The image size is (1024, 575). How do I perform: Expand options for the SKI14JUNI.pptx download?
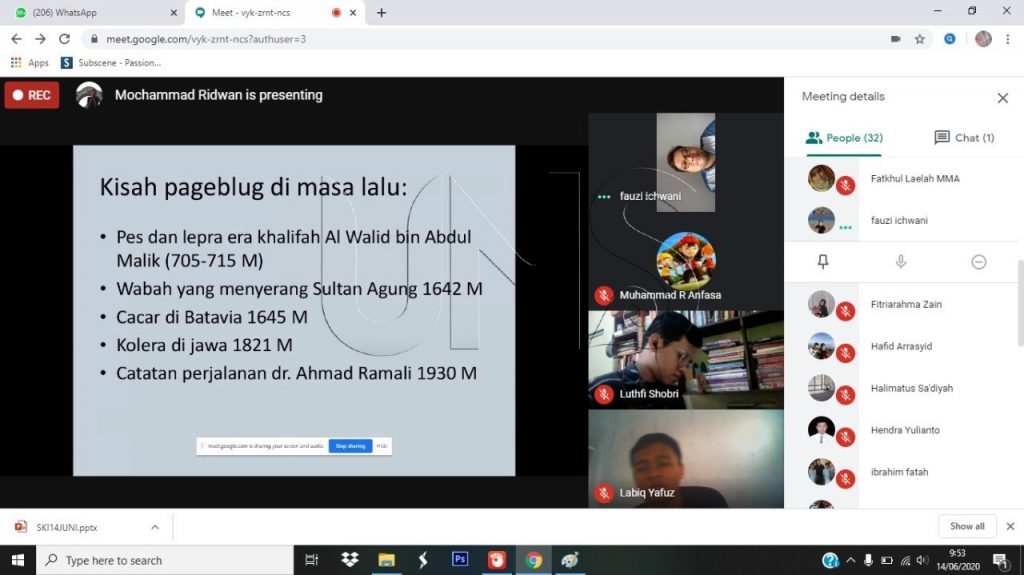coord(155,527)
